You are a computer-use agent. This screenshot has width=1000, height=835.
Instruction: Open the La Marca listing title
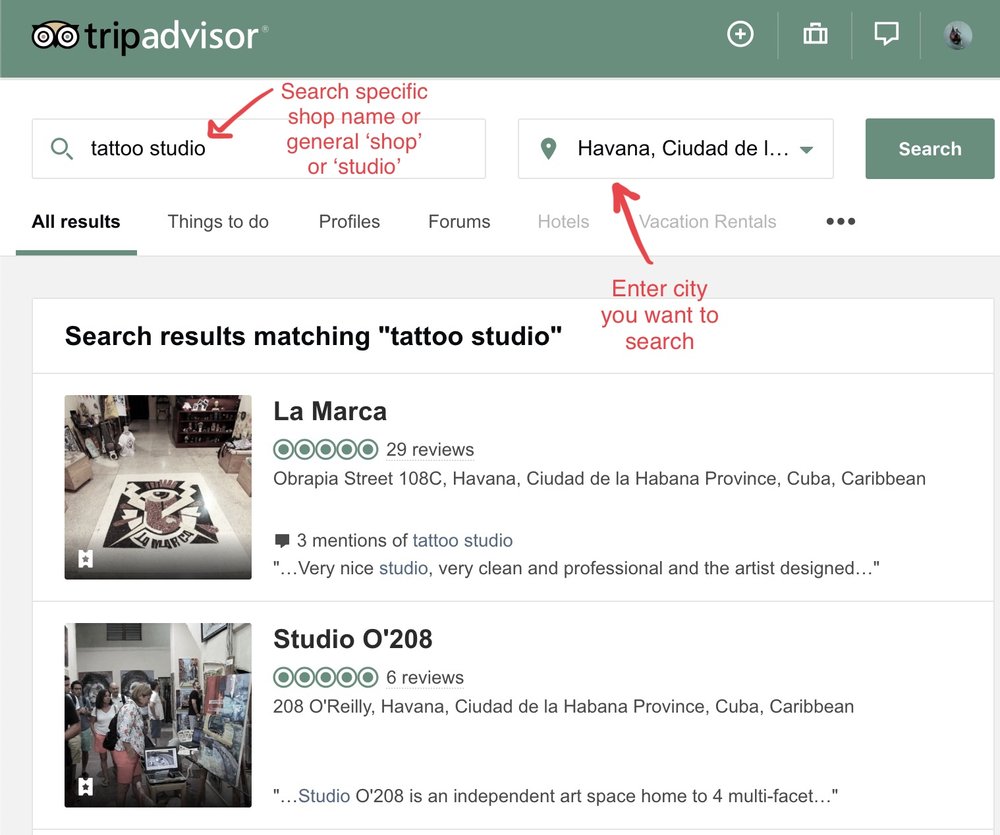tap(330, 411)
